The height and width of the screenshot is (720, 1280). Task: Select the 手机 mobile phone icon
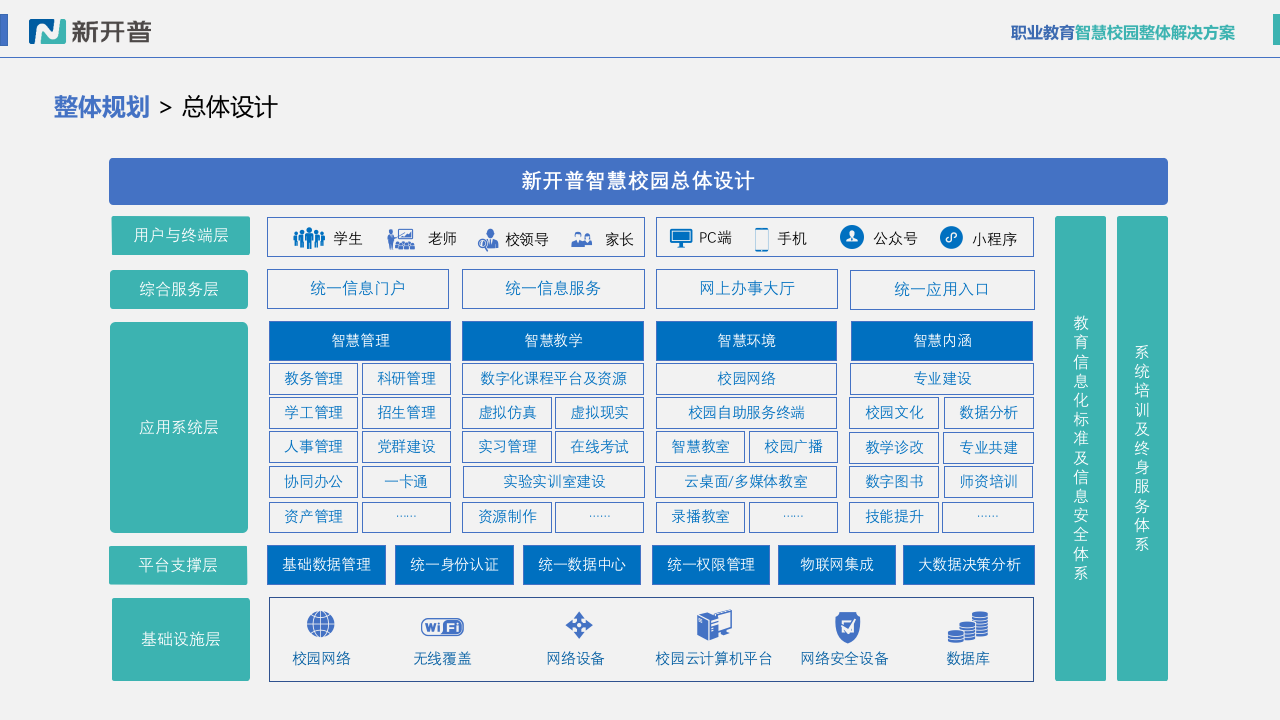coord(762,237)
